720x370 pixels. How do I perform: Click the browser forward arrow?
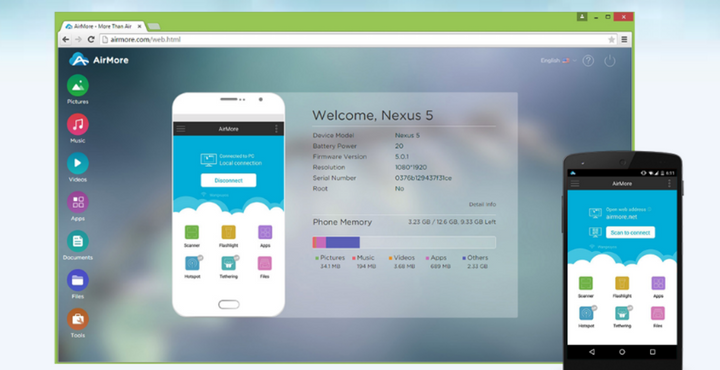(78, 39)
